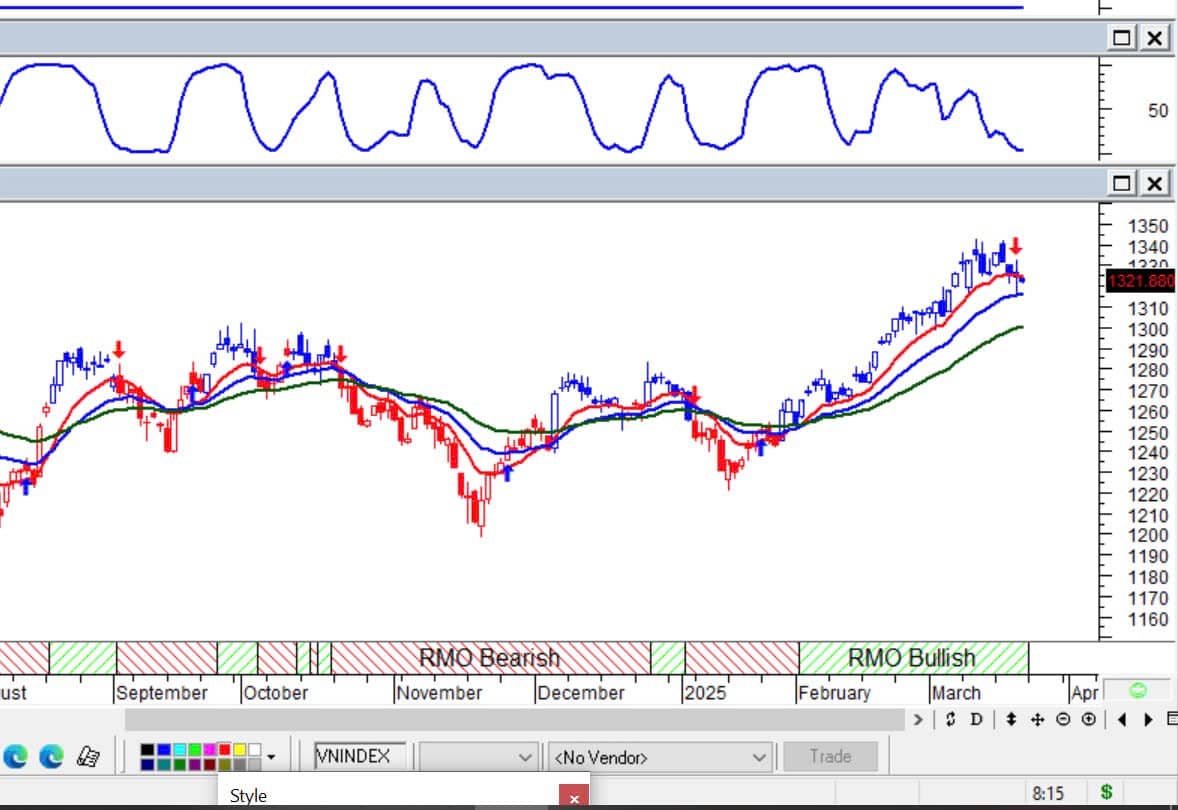Pick the maroon color swatch
The width and height of the screenshot is (1178, 810).
(209, 764)
